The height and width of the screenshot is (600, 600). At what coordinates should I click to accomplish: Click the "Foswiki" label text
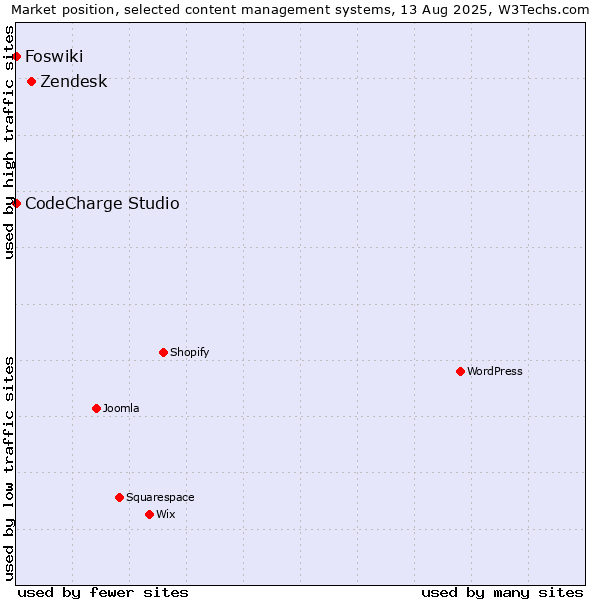pyautogui.click(x=54, y=57)
